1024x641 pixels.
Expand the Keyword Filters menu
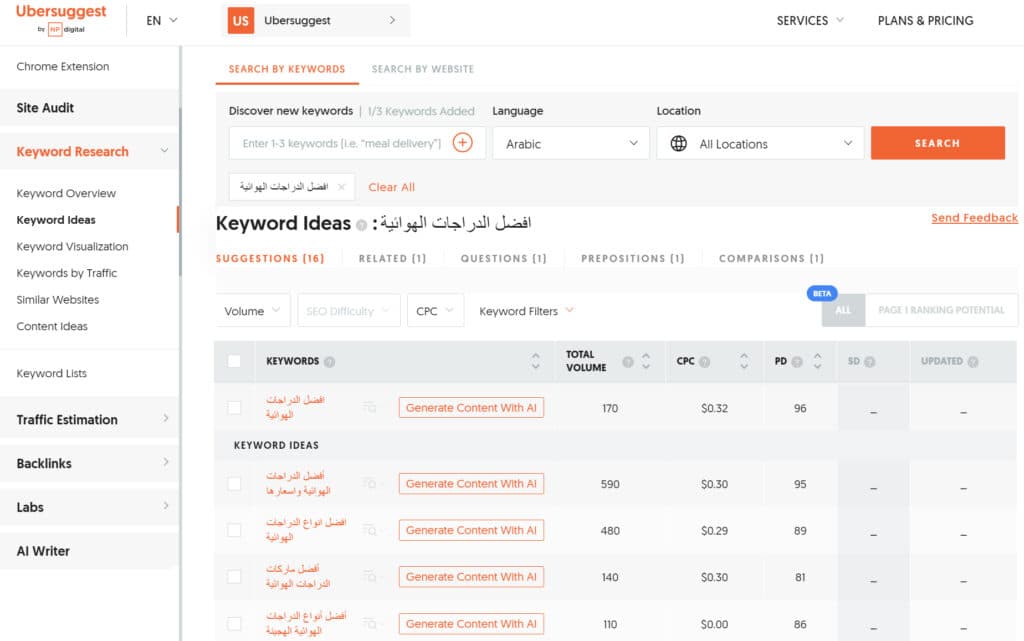(x=526, y=311)
